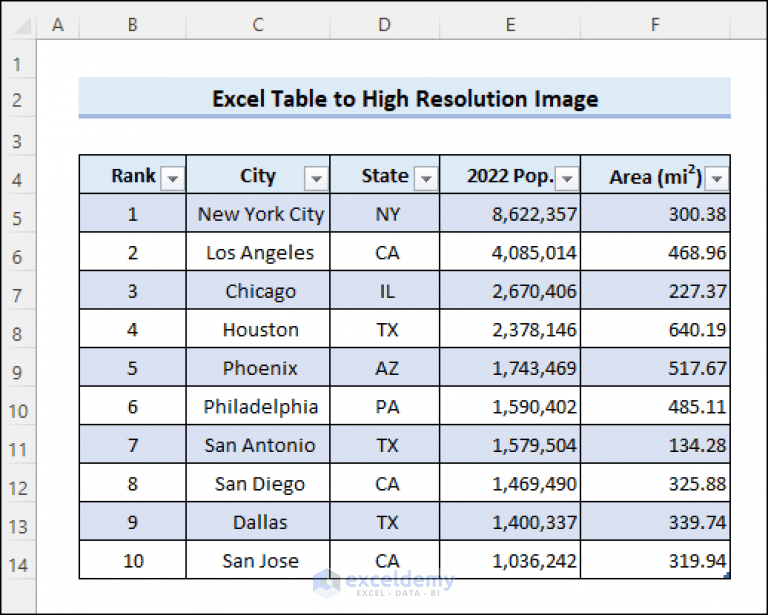
Task: Select population cell 2,670,406
Action: point(510,290)
